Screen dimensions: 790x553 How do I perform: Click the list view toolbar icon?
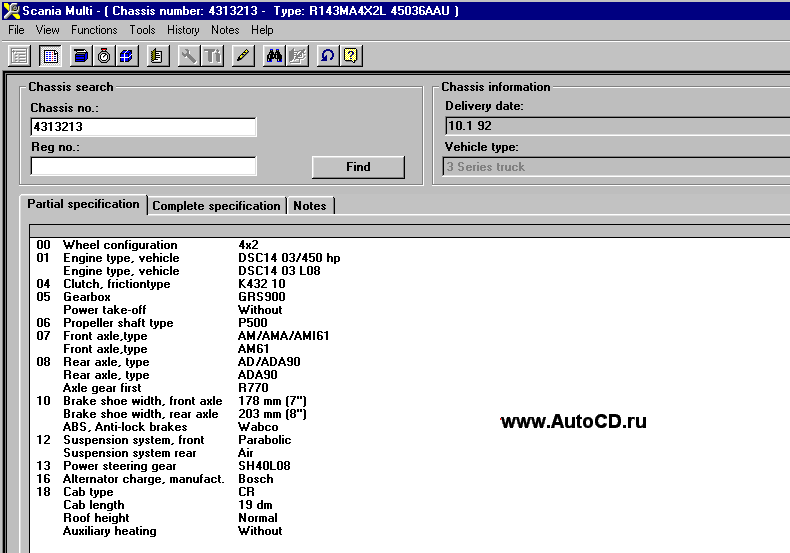[20, 55]
